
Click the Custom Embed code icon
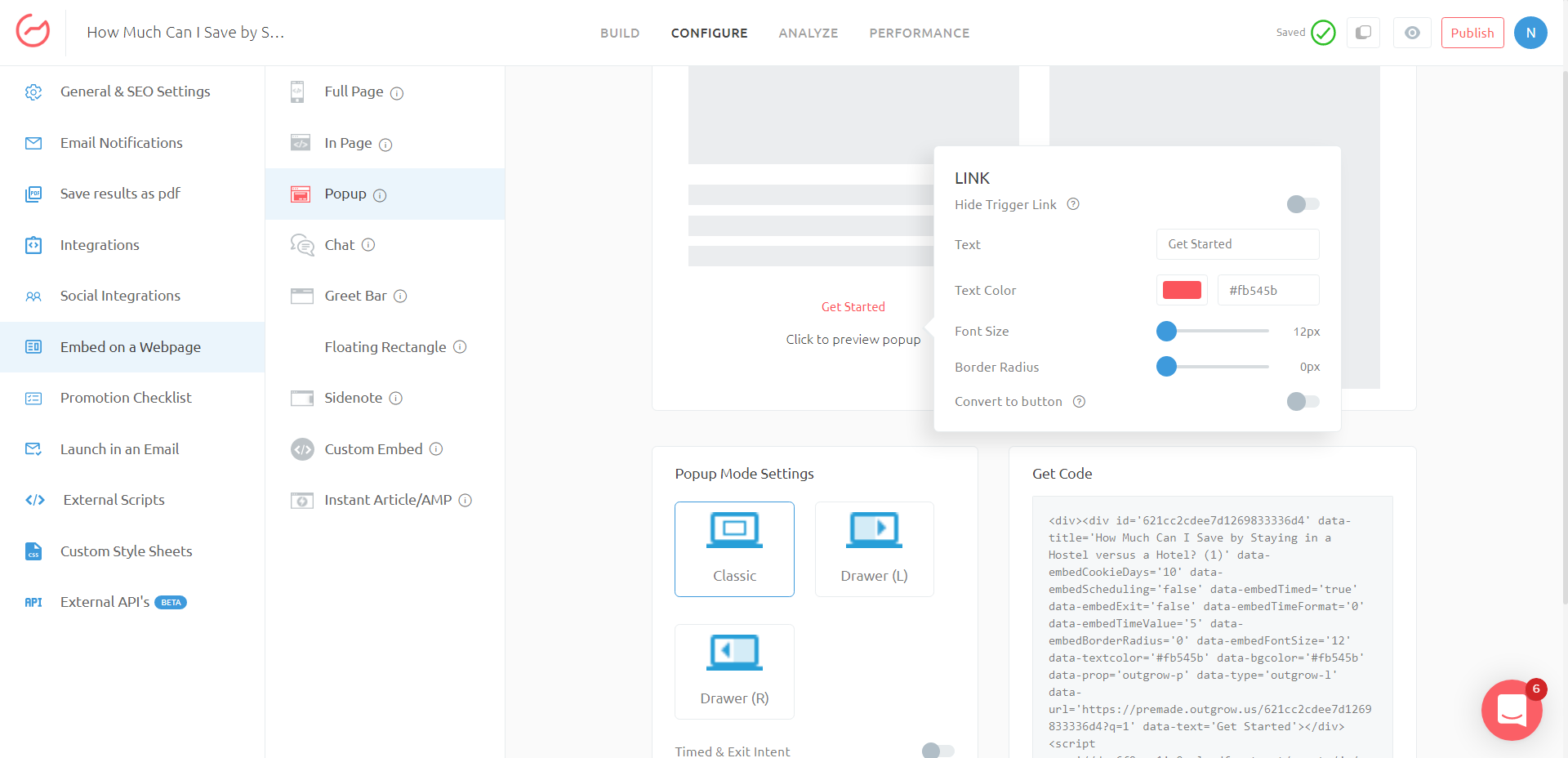pos(303,449)
